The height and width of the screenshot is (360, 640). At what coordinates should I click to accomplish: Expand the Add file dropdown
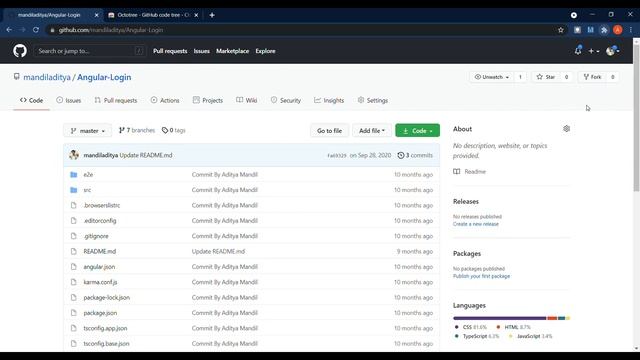click(372, 131)
